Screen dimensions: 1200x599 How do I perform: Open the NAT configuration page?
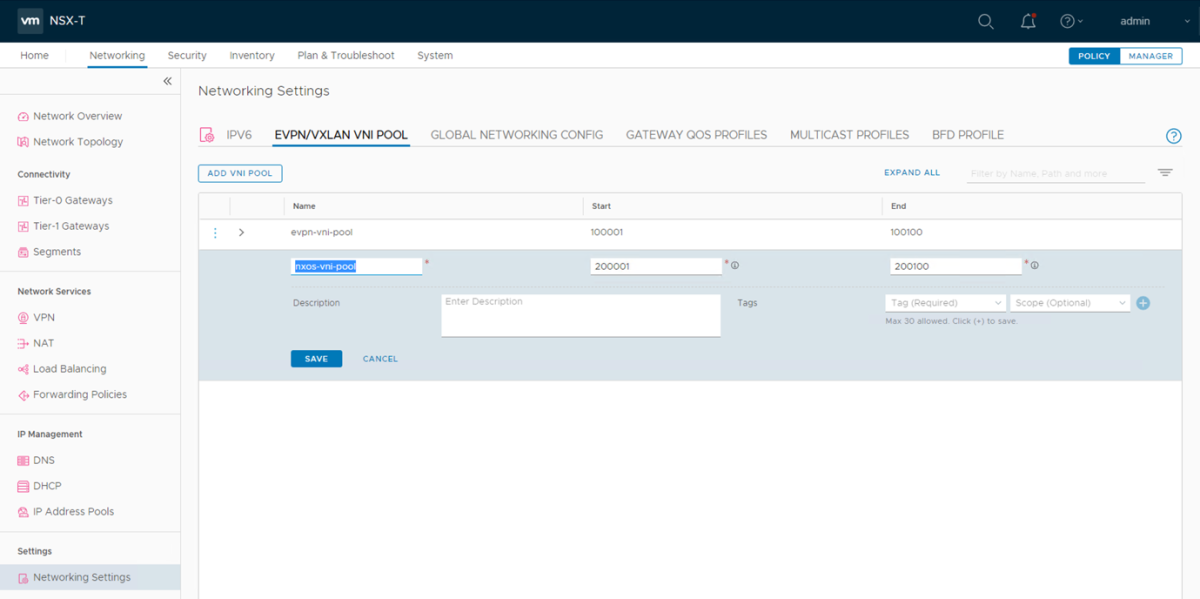(46, 343)
